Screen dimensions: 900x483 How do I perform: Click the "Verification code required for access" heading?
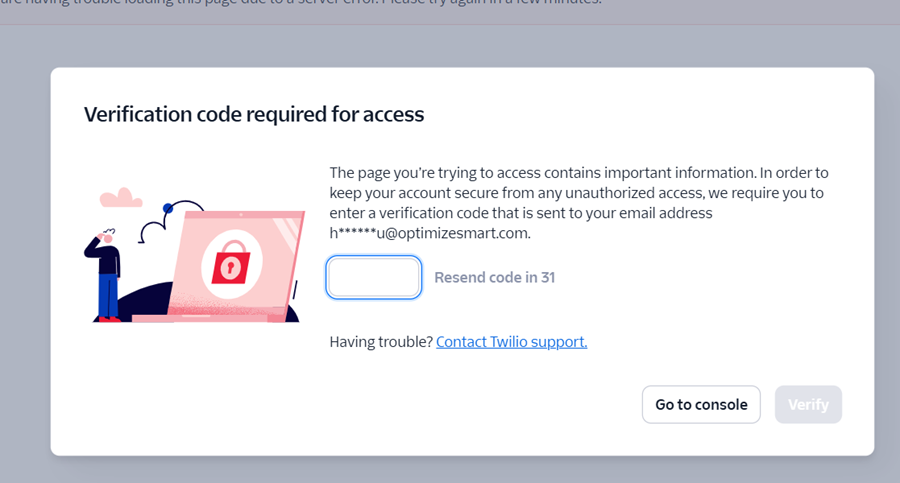point(254,115)
